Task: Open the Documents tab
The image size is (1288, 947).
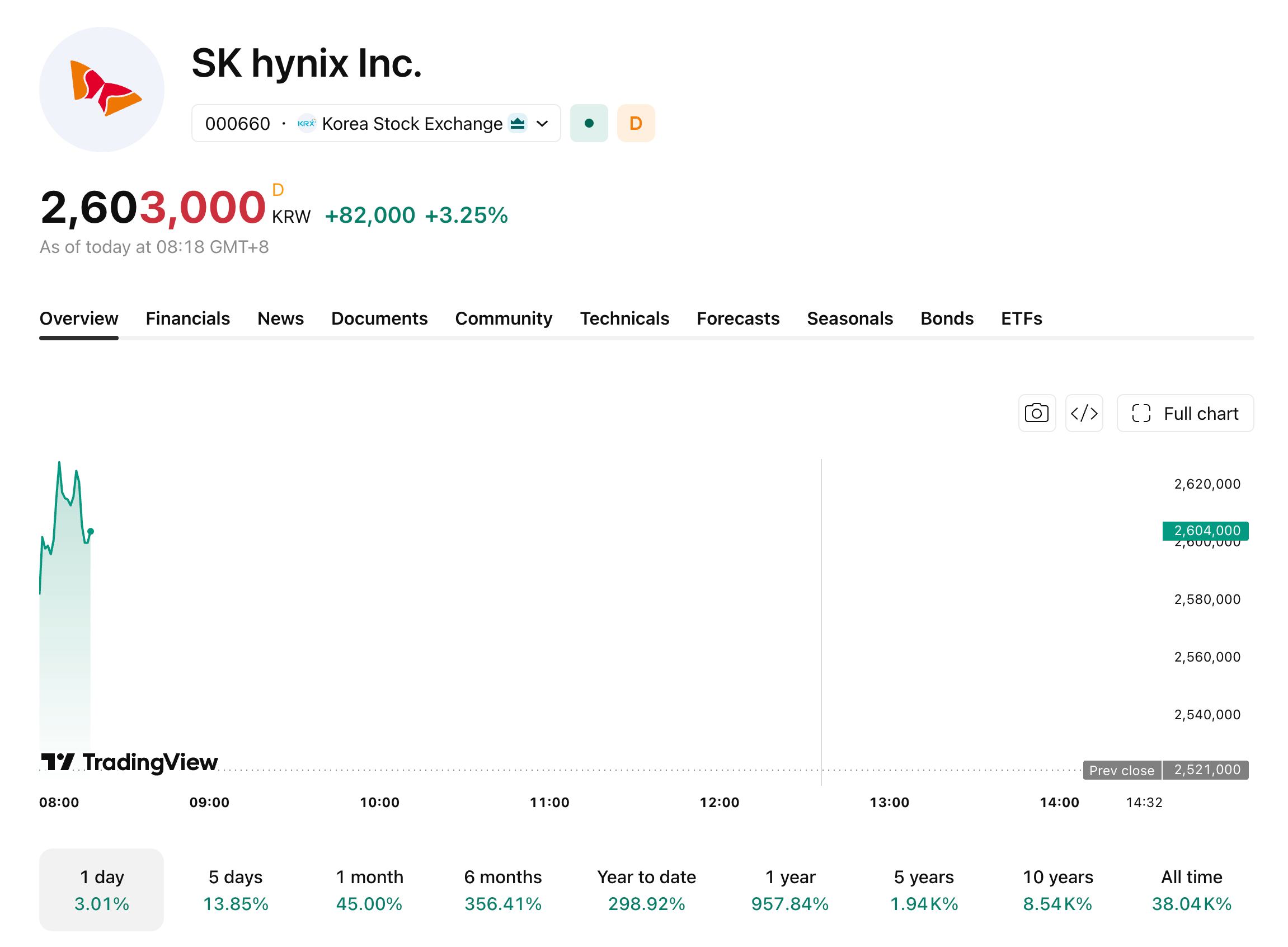Action: pyautogui.click(x=379, y=318)
